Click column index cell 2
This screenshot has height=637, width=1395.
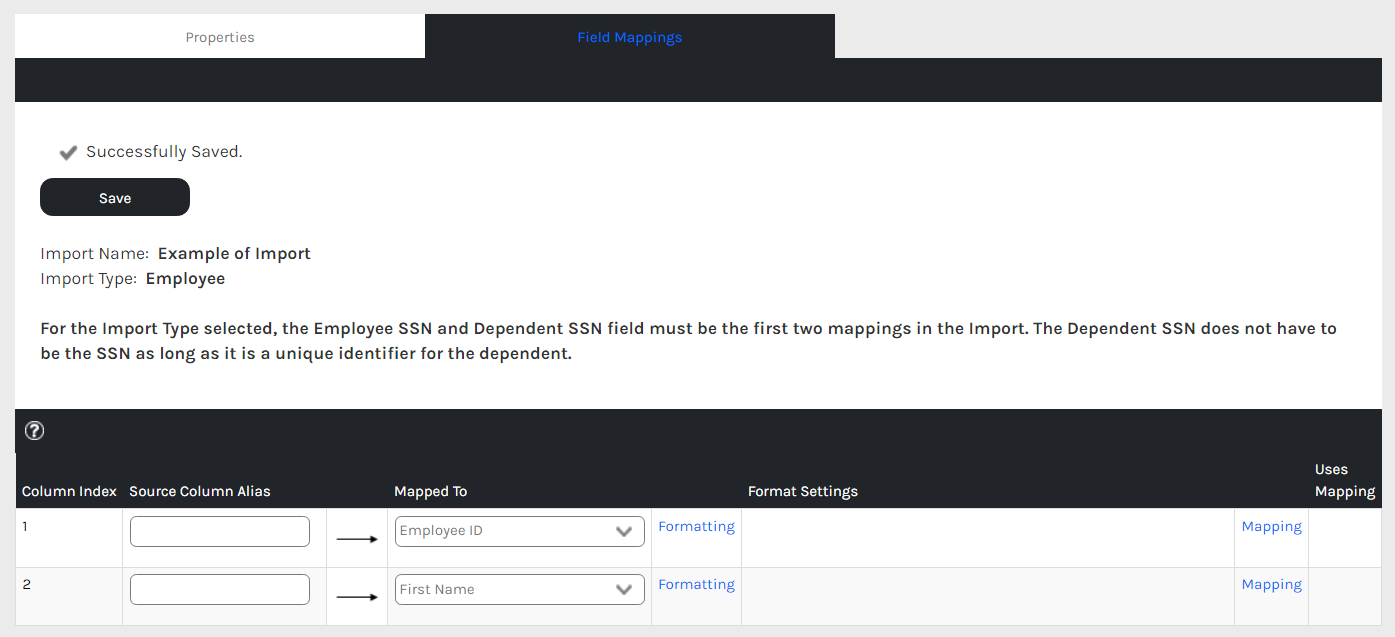coord(69,596)
